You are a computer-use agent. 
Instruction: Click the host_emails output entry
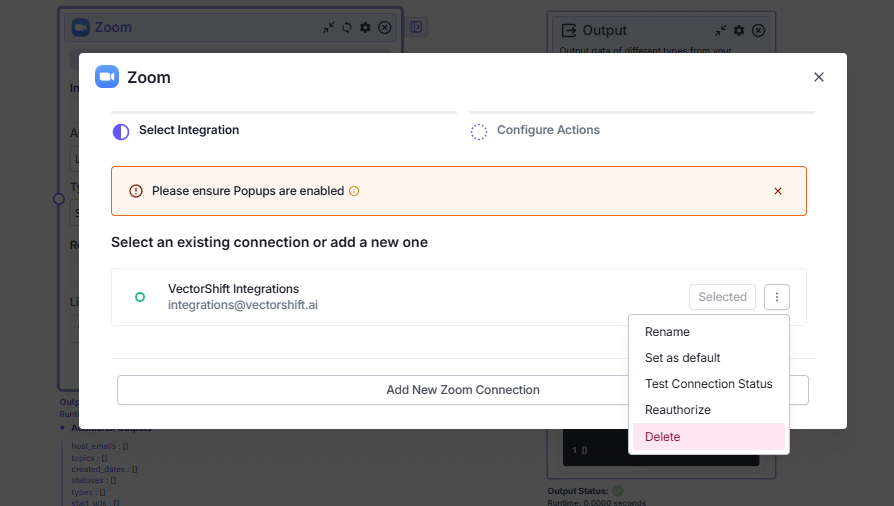coord(100,446)
